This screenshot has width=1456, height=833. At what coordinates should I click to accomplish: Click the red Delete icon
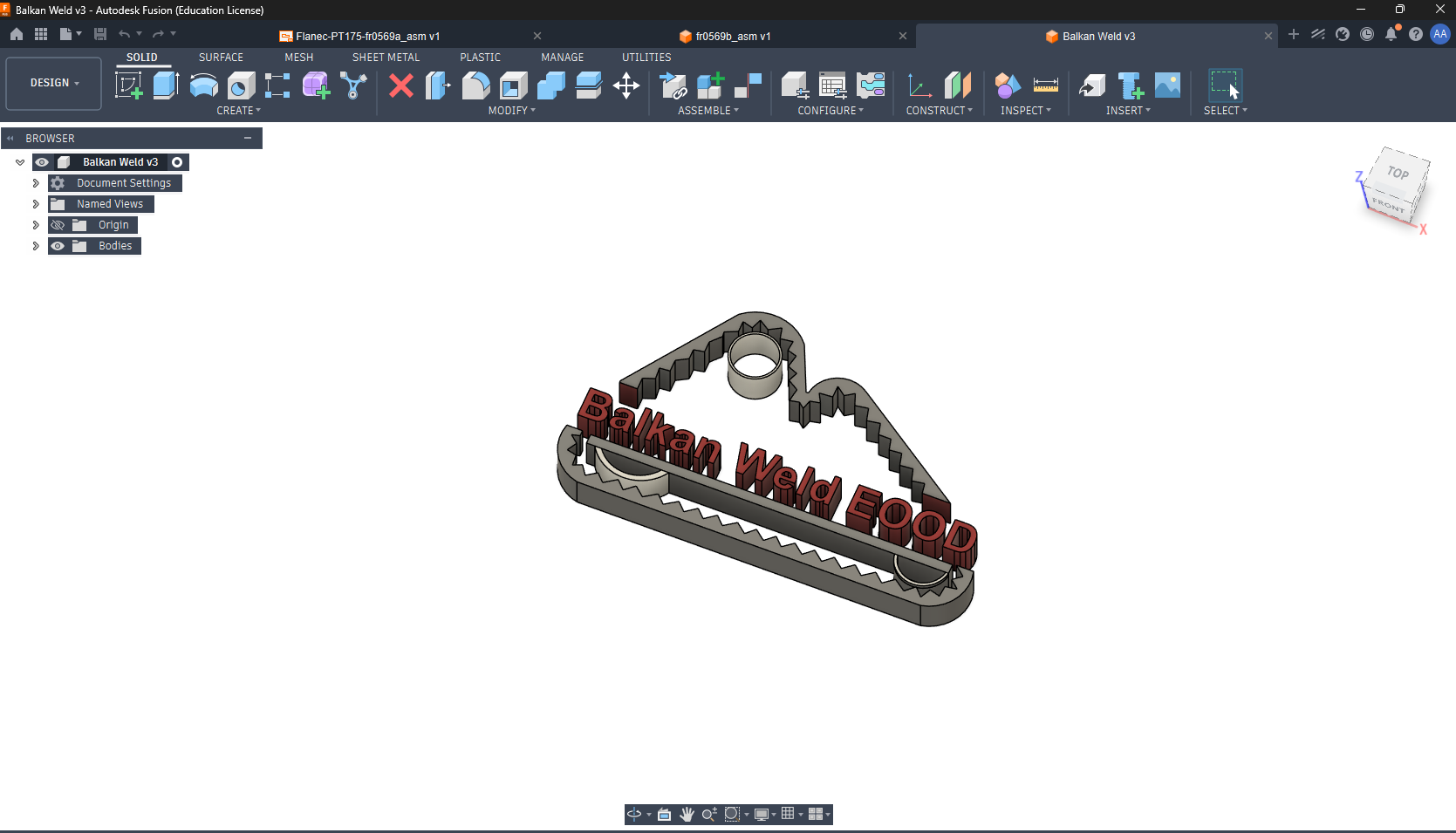tap(401, 85)
